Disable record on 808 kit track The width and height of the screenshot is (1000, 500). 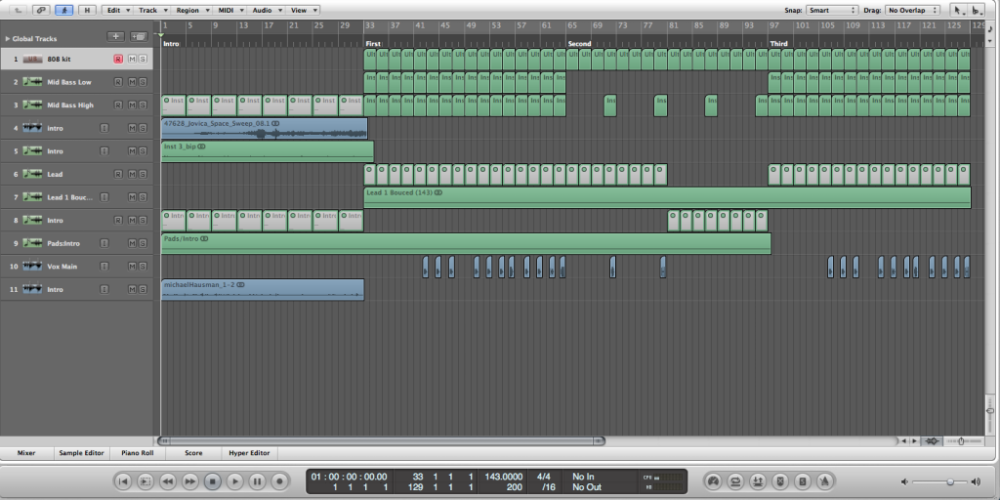[118, 59]
